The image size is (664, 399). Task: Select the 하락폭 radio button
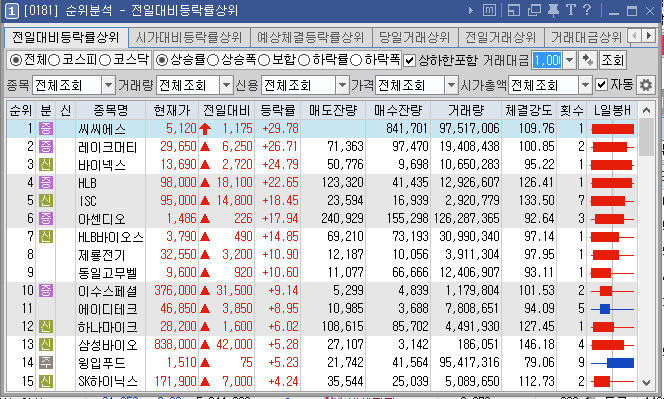356,61
